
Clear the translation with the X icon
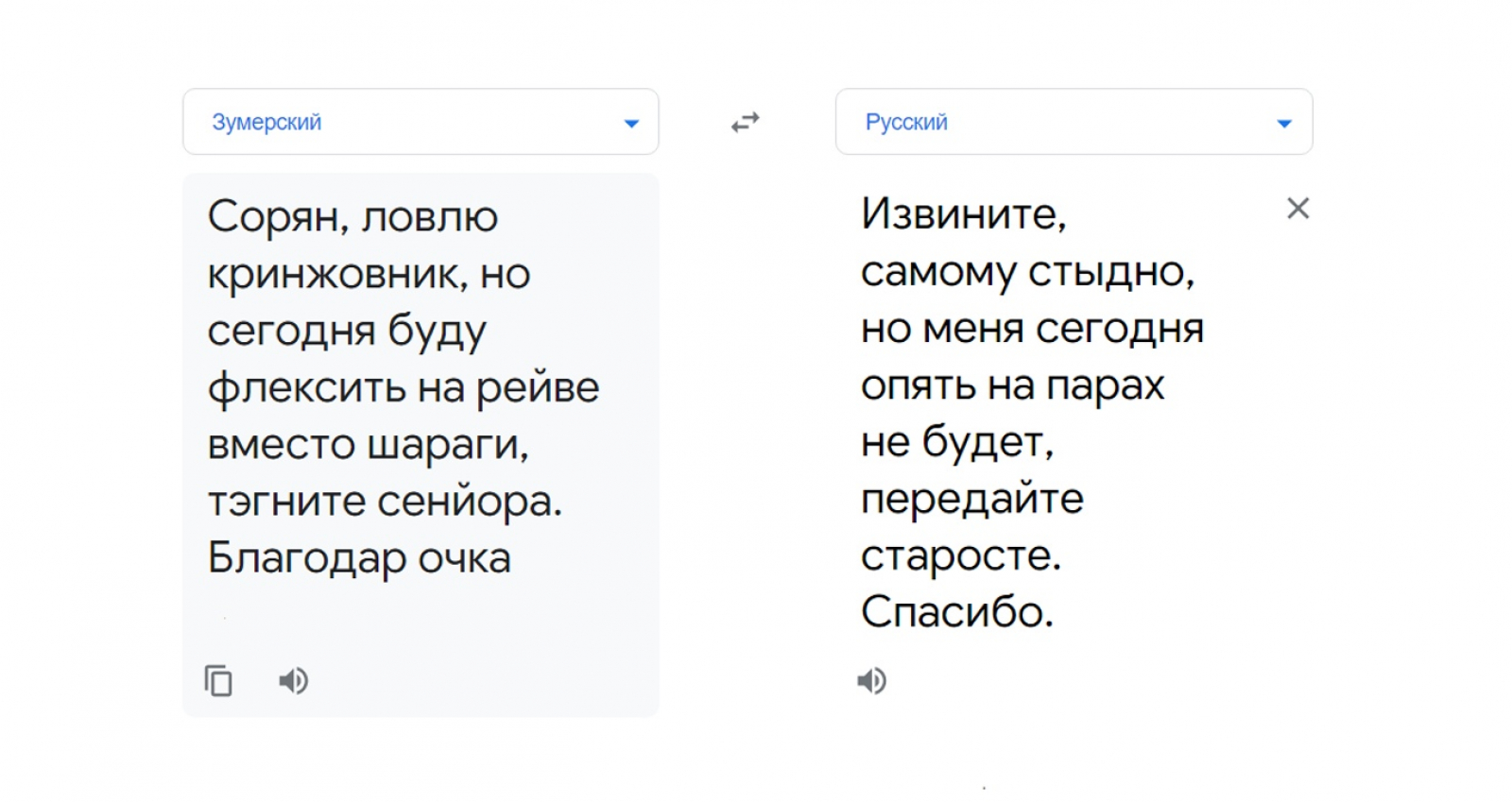point(1297,209)
